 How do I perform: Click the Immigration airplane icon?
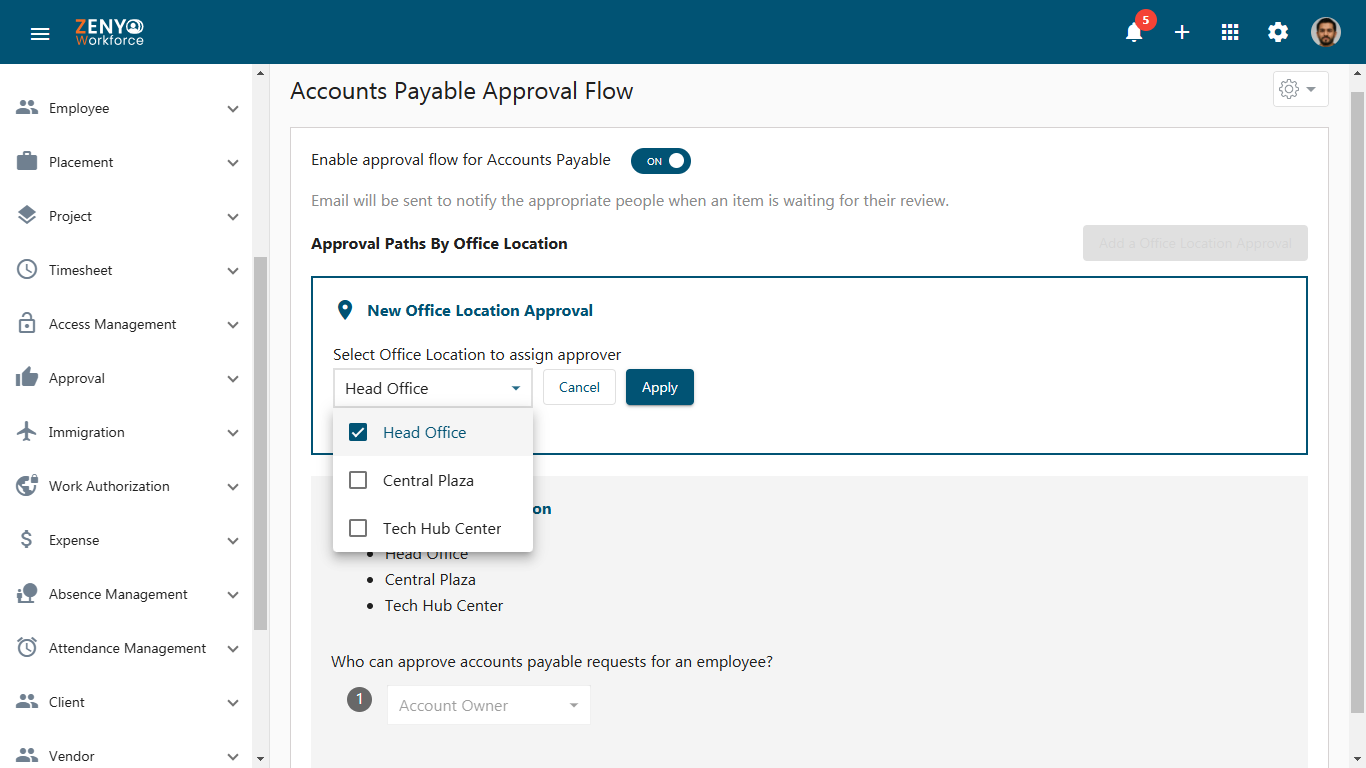(27, 432)
